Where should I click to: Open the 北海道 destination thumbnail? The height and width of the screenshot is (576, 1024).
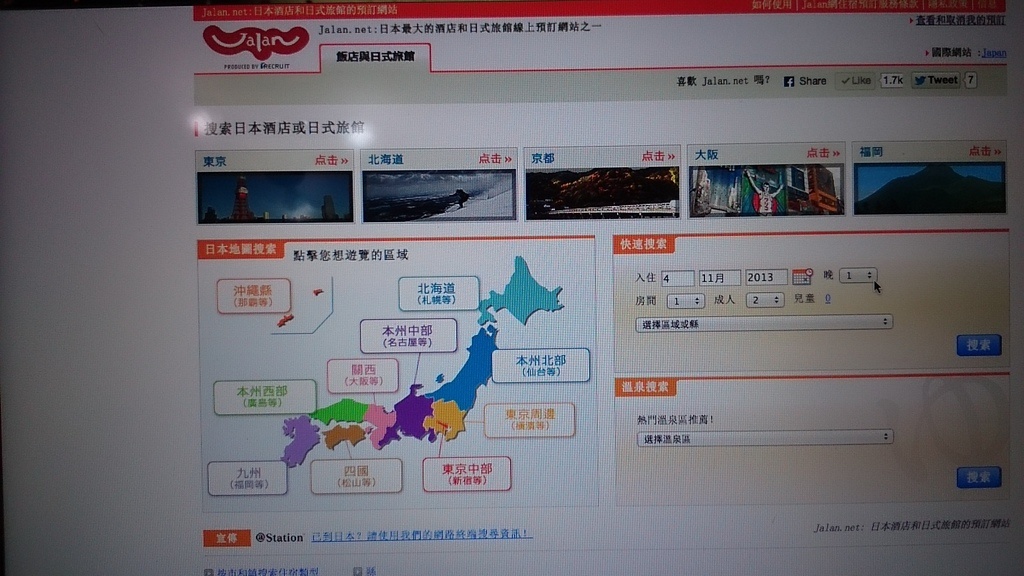coord(439,195)
